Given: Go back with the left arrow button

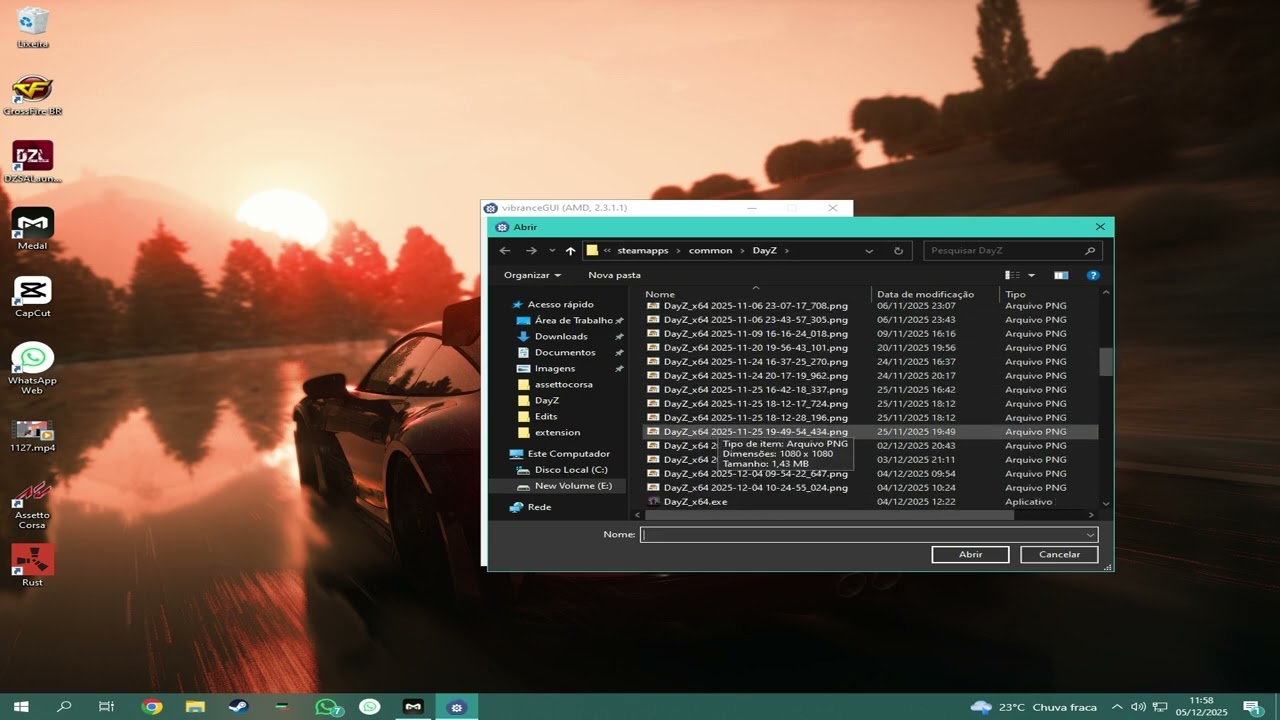Looking at the screenshot, I should click(x=505, y=251).
